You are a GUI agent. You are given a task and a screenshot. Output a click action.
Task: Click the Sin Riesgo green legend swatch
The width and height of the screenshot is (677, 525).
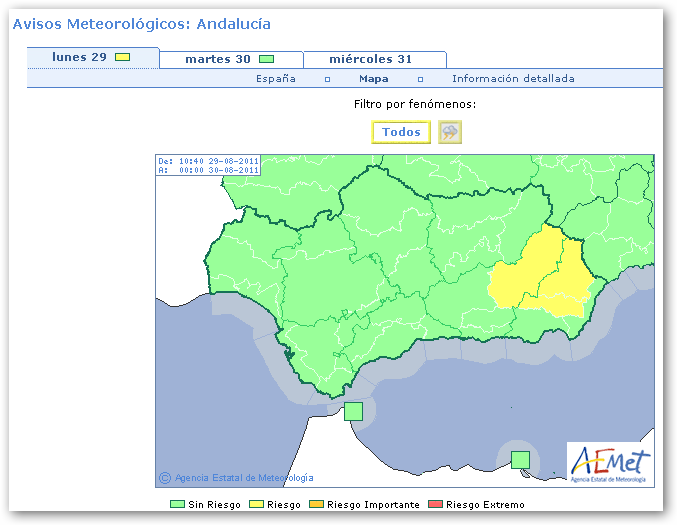click(x=177, y=505)
